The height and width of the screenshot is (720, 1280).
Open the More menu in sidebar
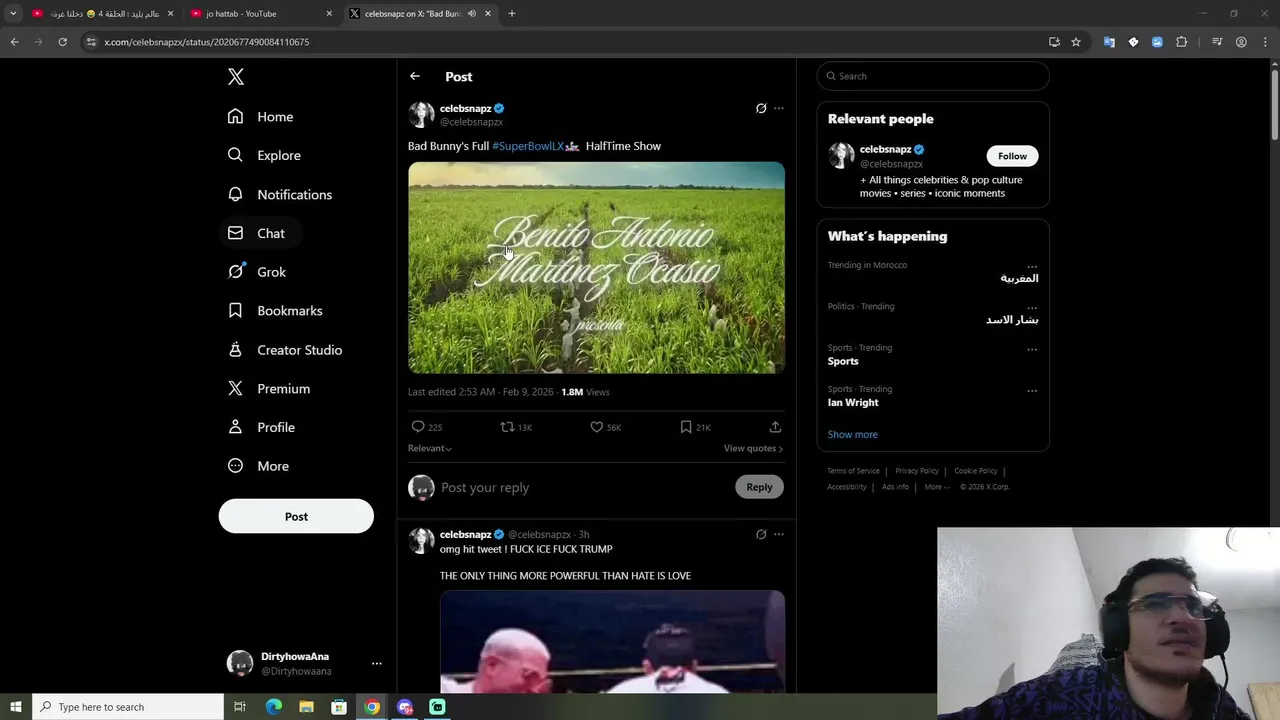click(x=258, y=466)
